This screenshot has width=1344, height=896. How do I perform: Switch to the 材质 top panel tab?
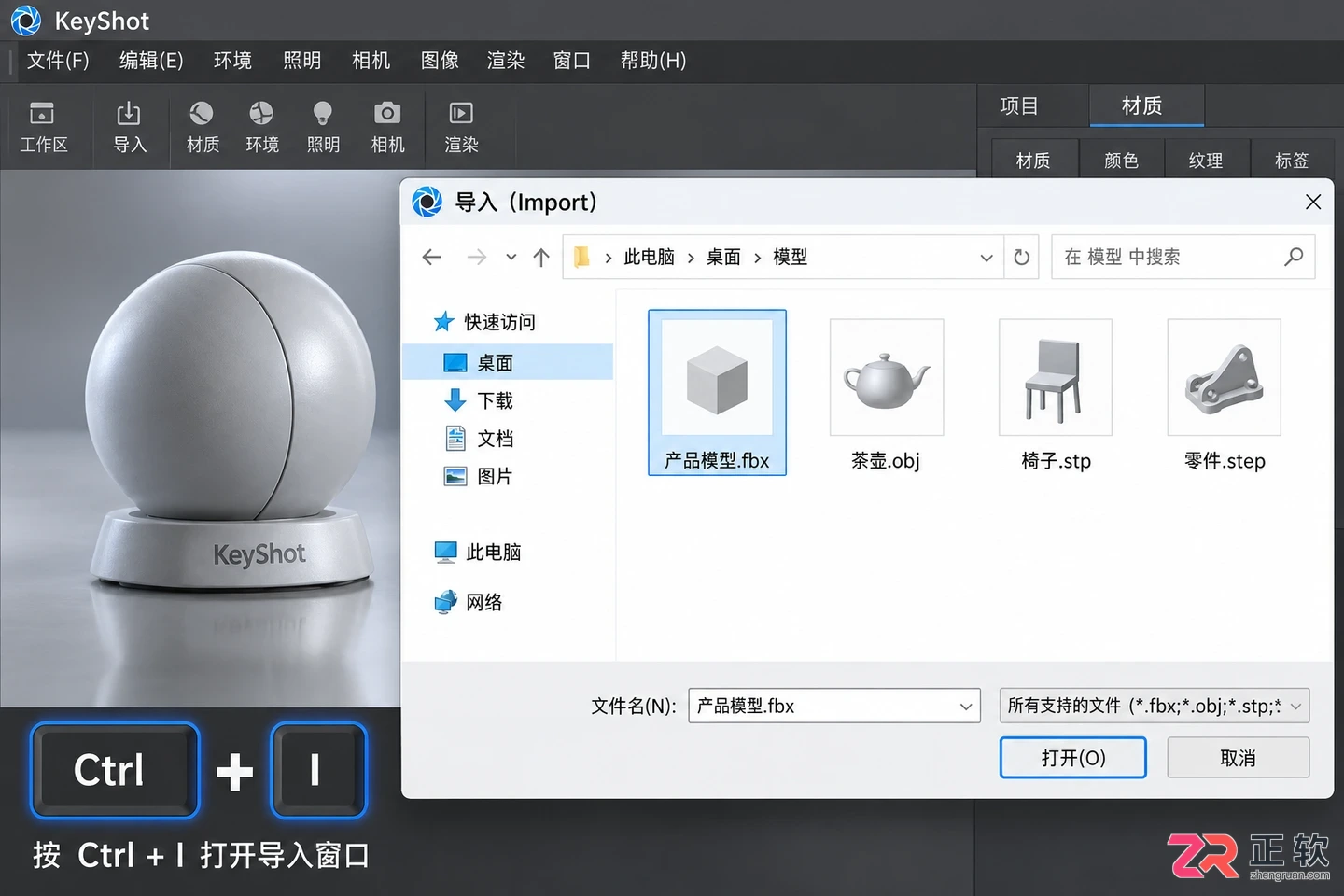point(1146,106)
